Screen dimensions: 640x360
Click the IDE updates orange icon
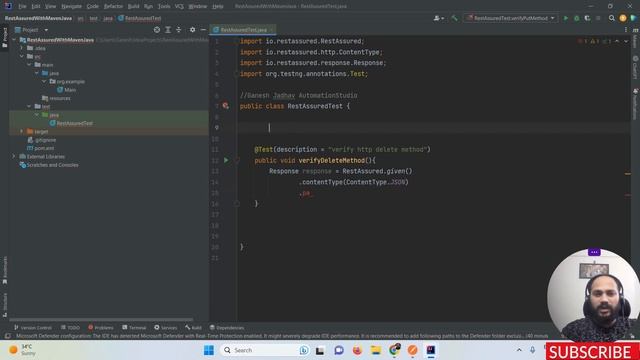point(622,18)
